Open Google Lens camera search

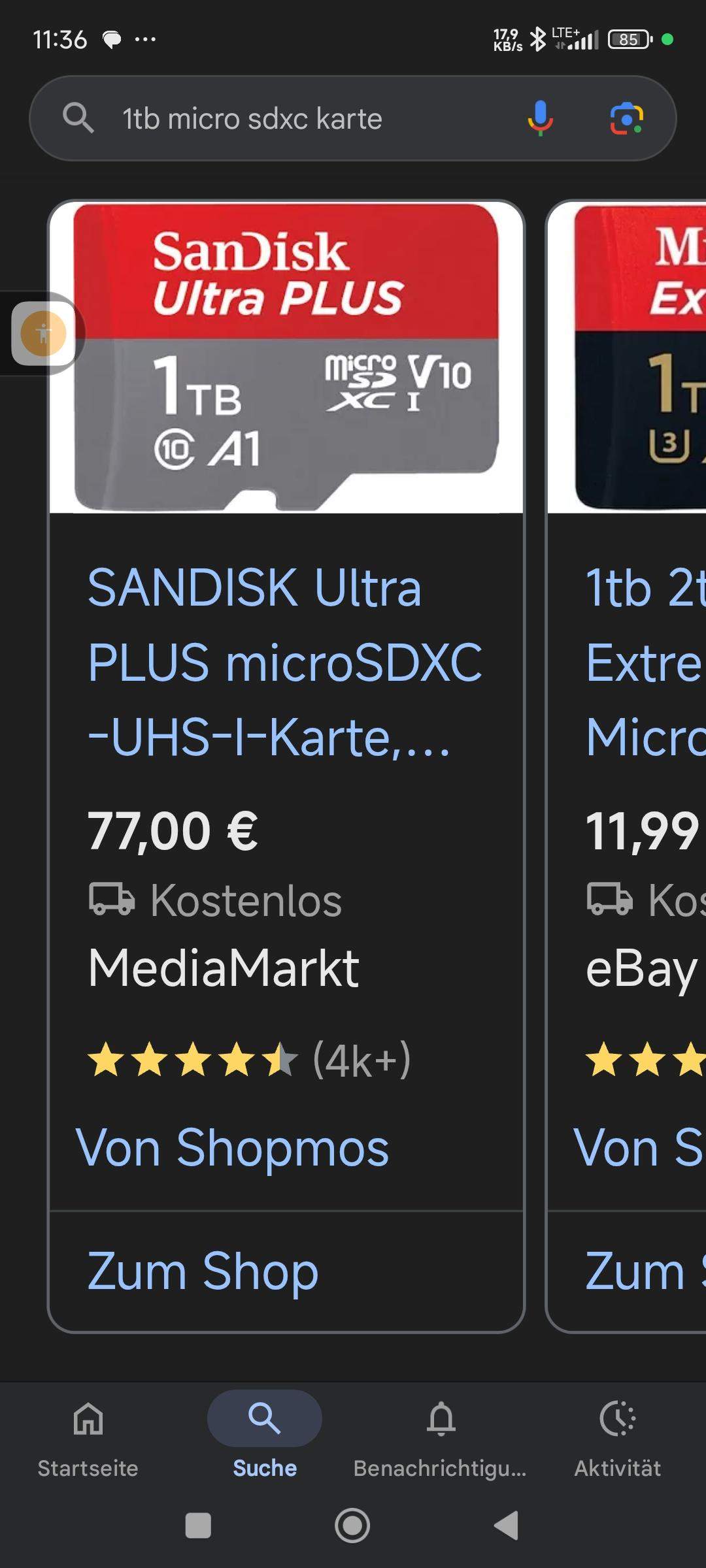click(x=626, y=119)
